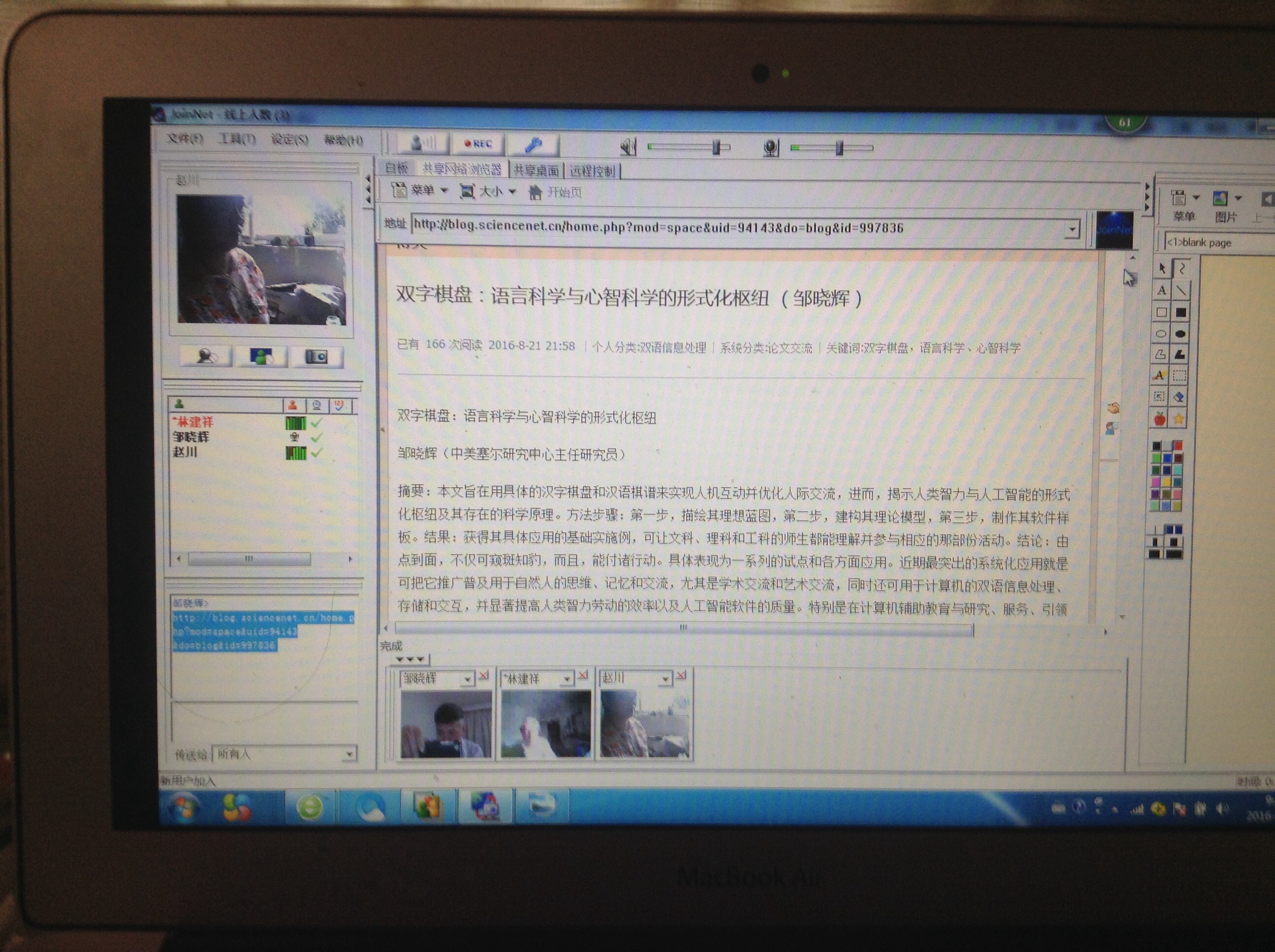
Task: Pick the straight line drawing tool
Action: [1181, 291]
